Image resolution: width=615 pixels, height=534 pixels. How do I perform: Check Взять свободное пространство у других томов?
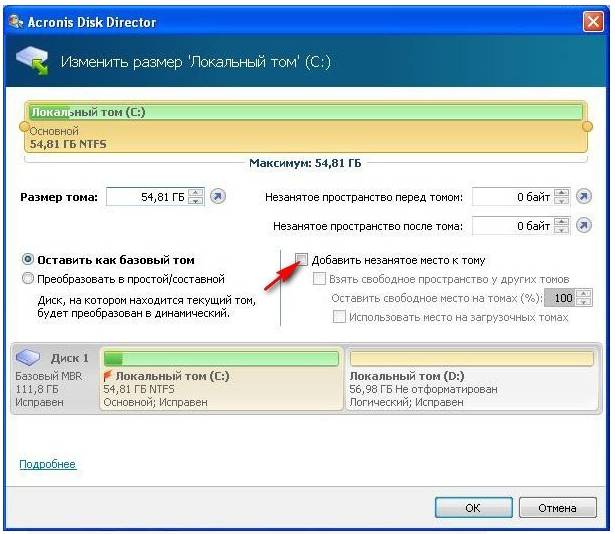point(319,279)
